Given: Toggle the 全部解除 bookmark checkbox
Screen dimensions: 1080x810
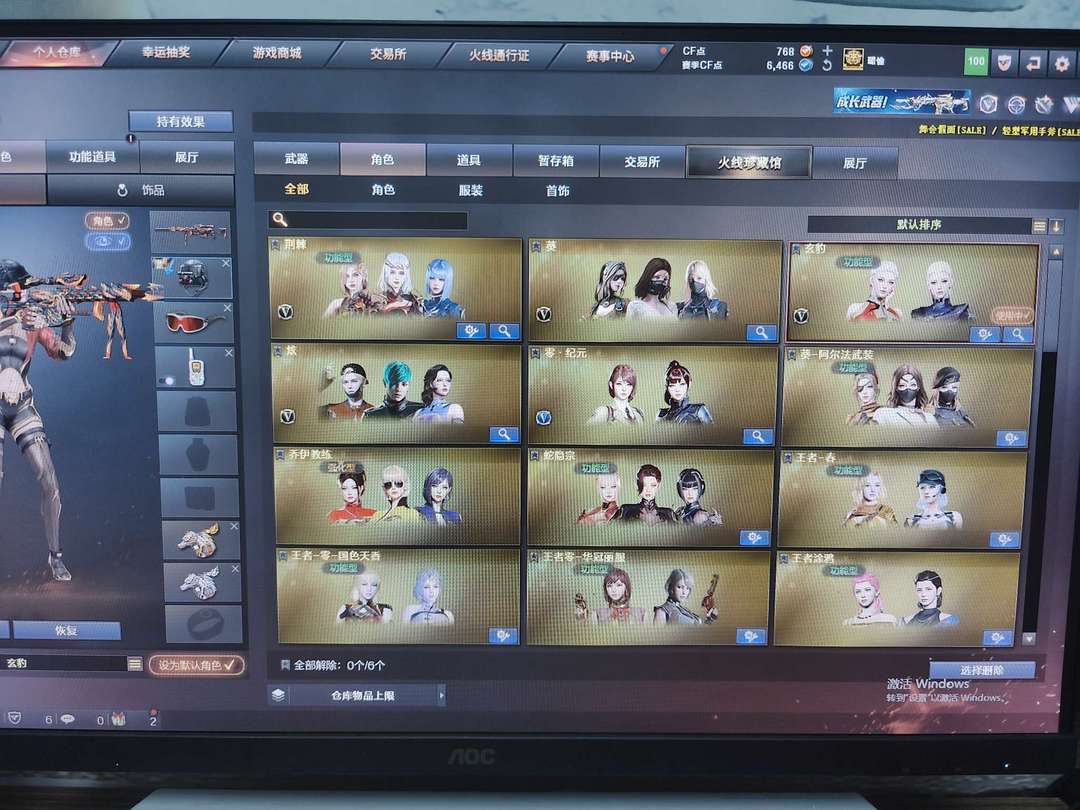Looking at the screenshot, I should [284, 665].
